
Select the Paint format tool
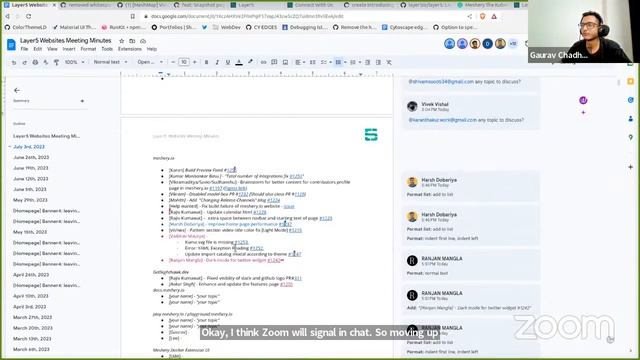56,62
